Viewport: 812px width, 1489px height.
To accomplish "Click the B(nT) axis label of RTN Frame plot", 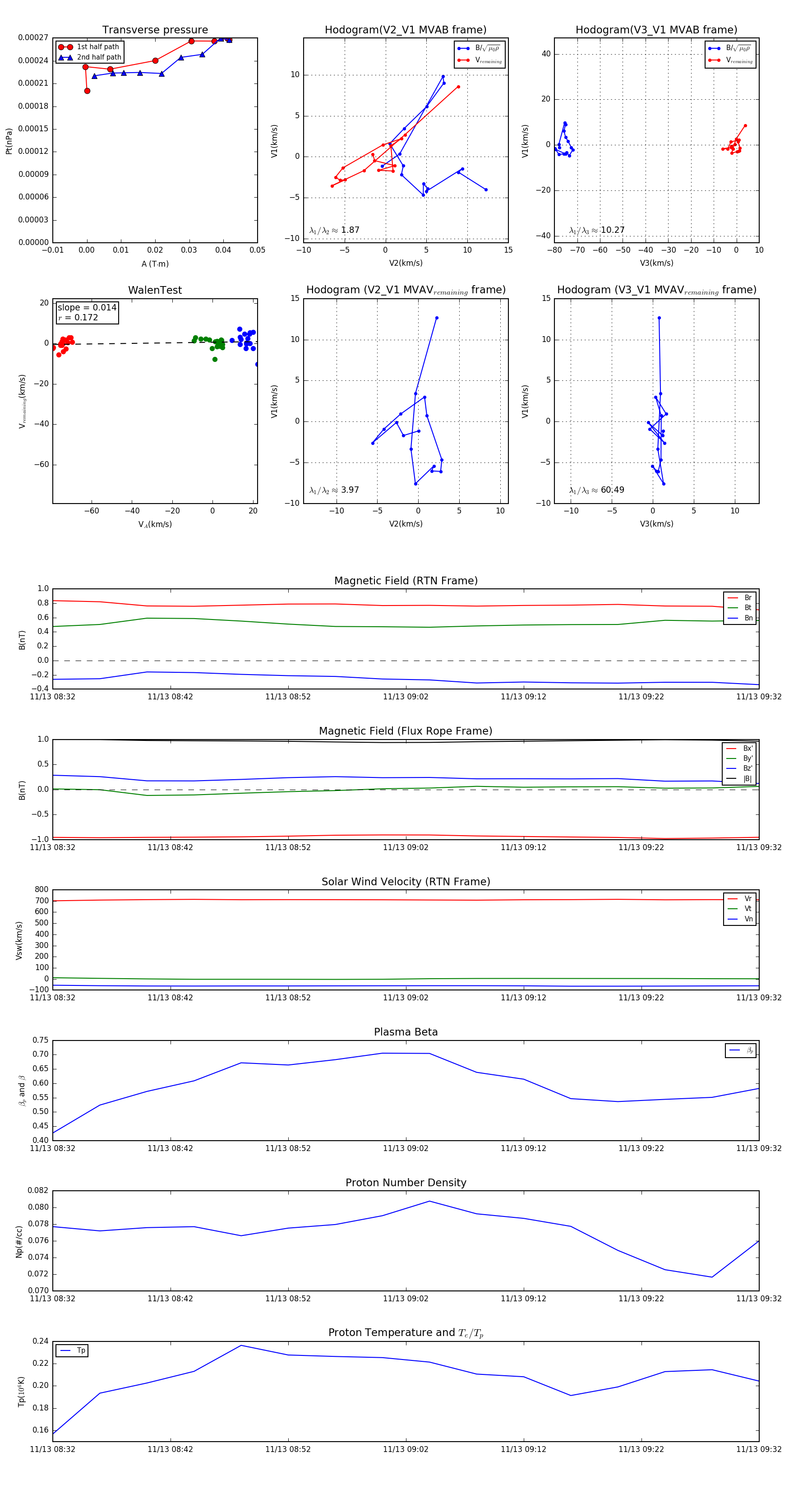I will 22,640.
